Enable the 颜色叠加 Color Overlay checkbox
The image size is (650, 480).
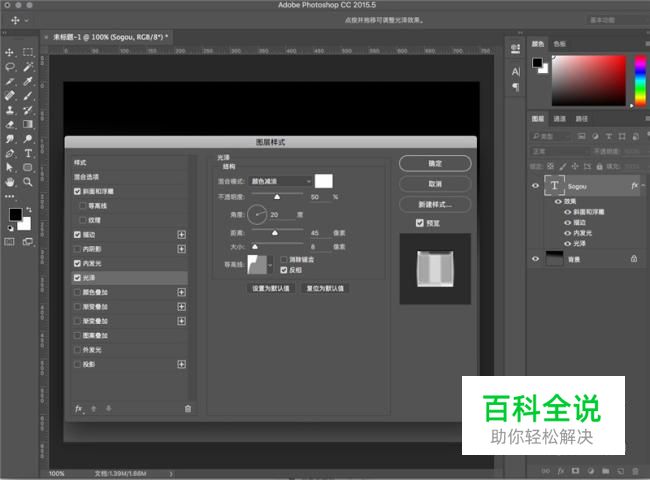click(77, 292)
